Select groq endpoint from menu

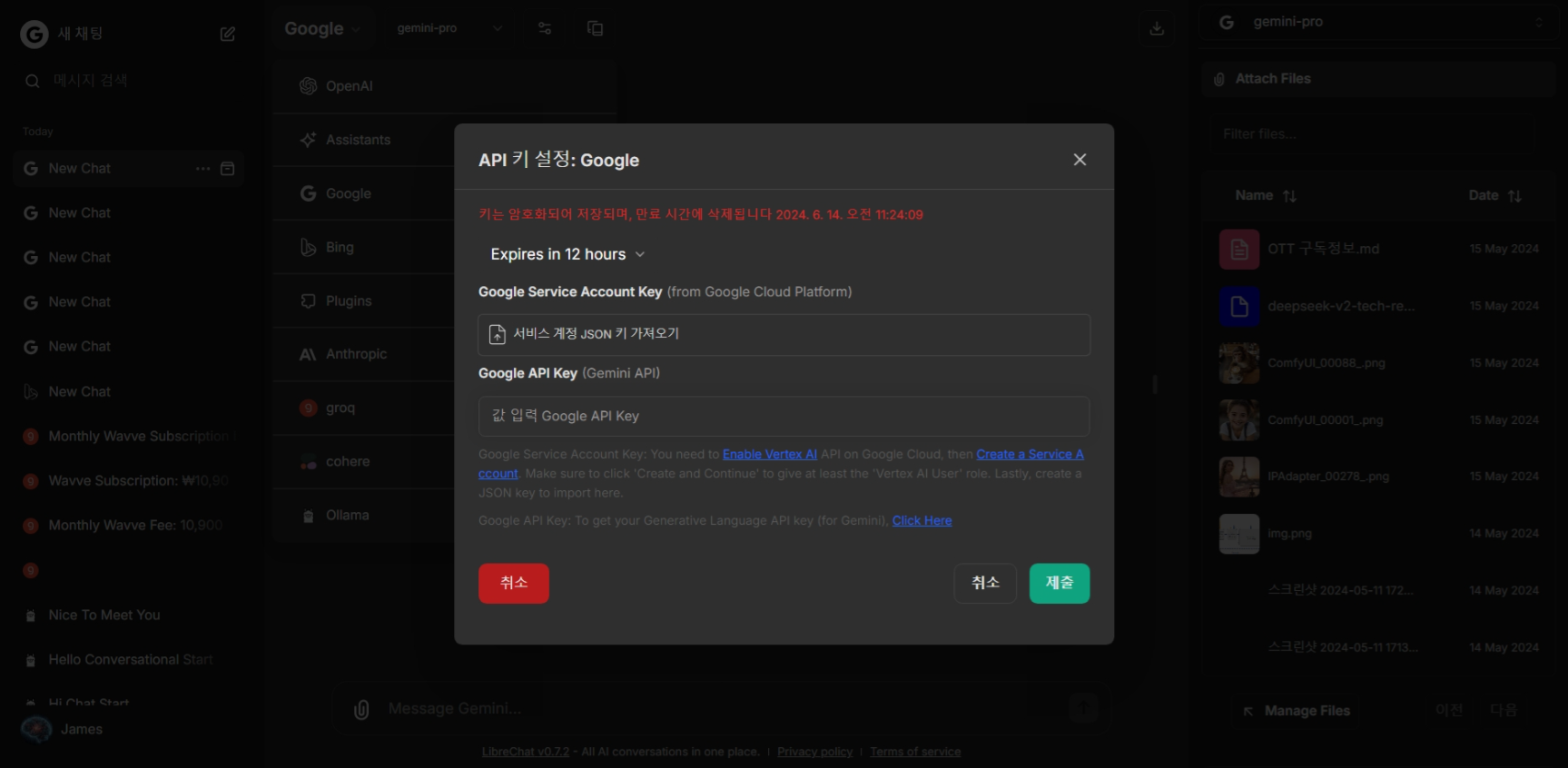[x=363, y=408]
